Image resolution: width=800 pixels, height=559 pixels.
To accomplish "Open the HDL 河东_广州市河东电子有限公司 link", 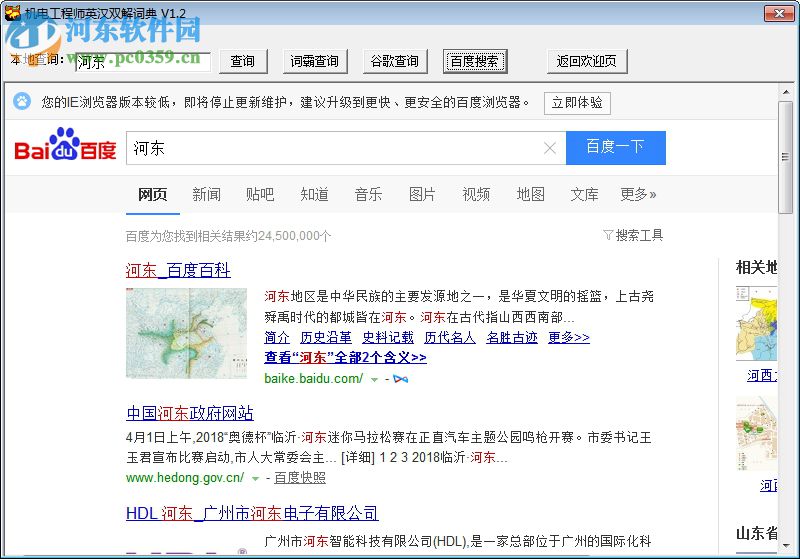I will pyautogui.click(x=252, y=513).
